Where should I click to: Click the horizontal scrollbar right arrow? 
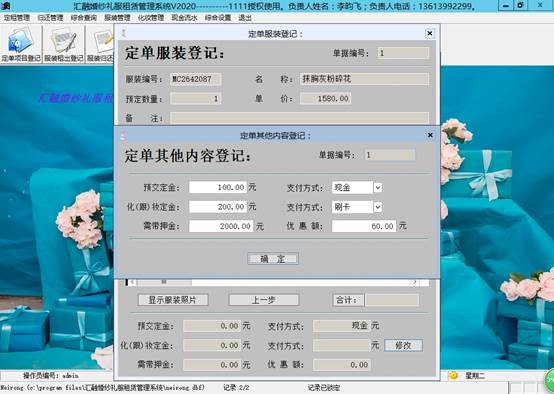pyautogui.click(x=414, y=282)
